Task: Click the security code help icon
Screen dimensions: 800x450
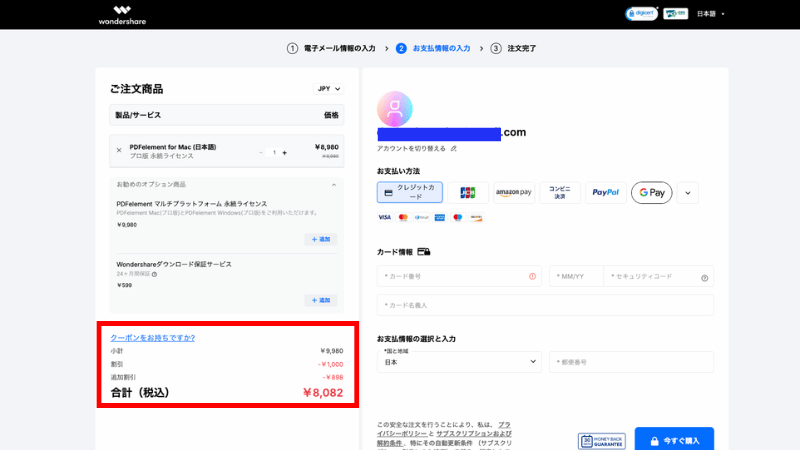Action: coord(705,278)
